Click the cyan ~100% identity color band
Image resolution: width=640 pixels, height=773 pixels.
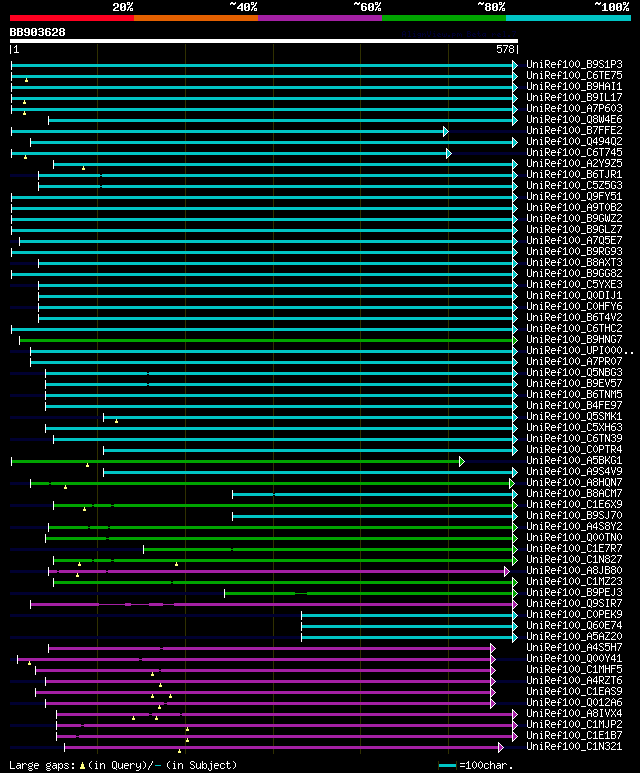pyautogui.click(x=569, y=18)
